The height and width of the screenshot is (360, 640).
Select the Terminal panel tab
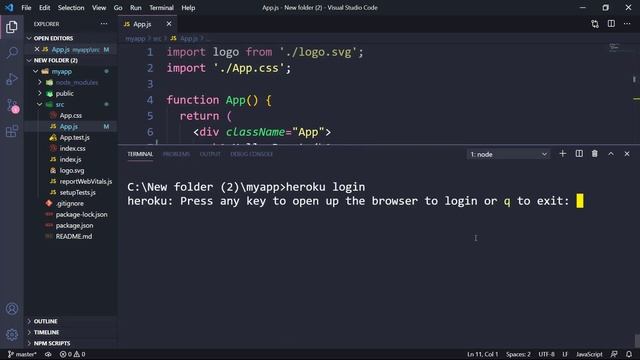click(140, 154)
